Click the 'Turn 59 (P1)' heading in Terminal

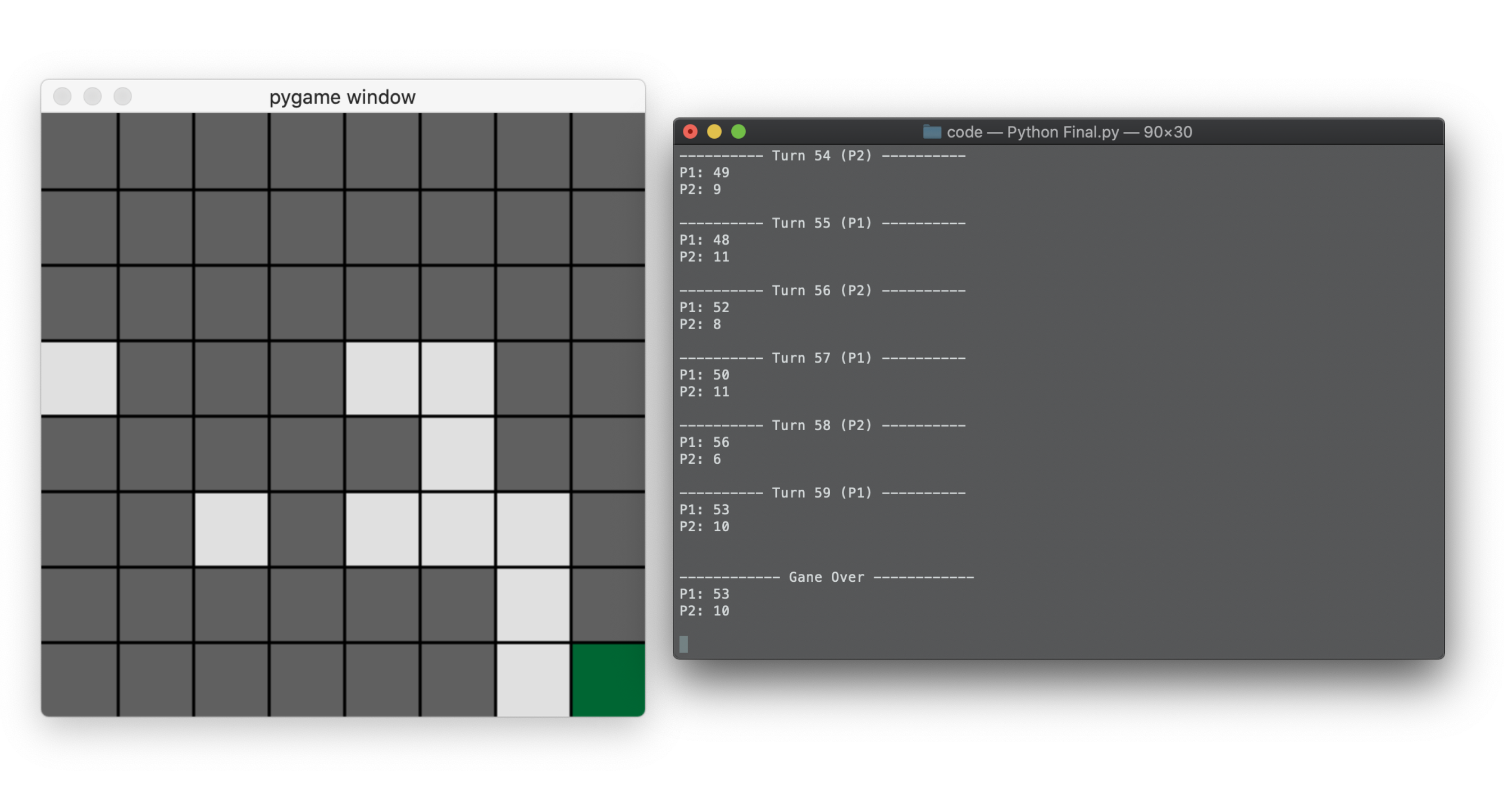pyautogui.click(x=822, y=492)
